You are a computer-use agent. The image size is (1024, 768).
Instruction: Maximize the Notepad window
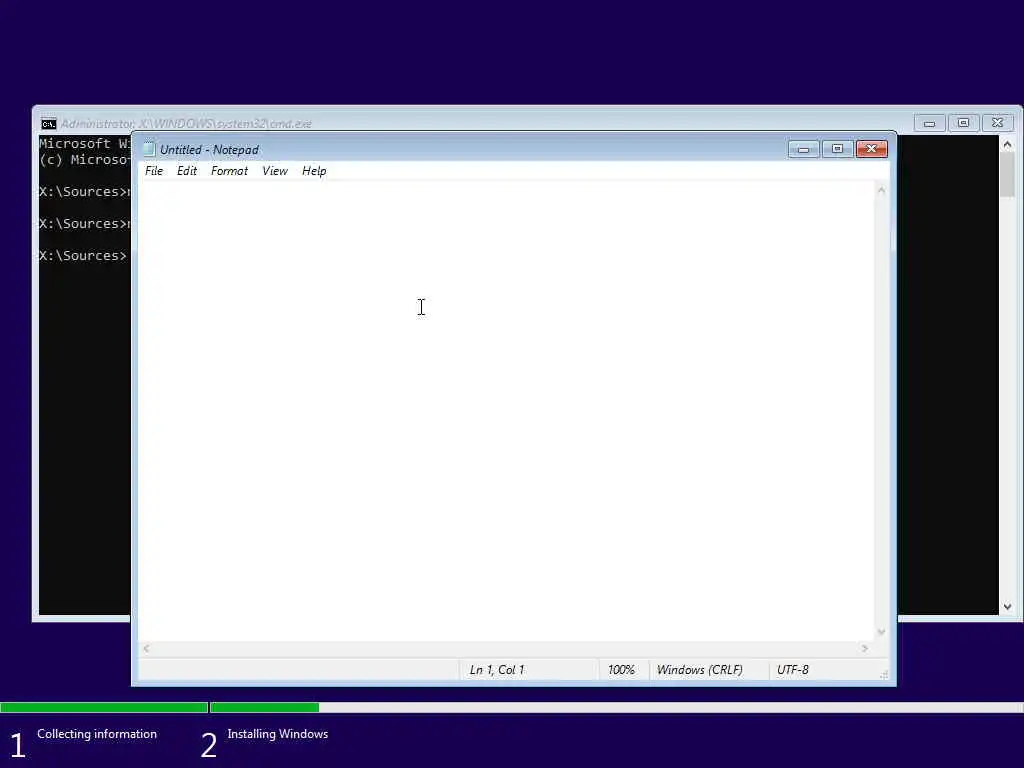(x=837, y=150)
